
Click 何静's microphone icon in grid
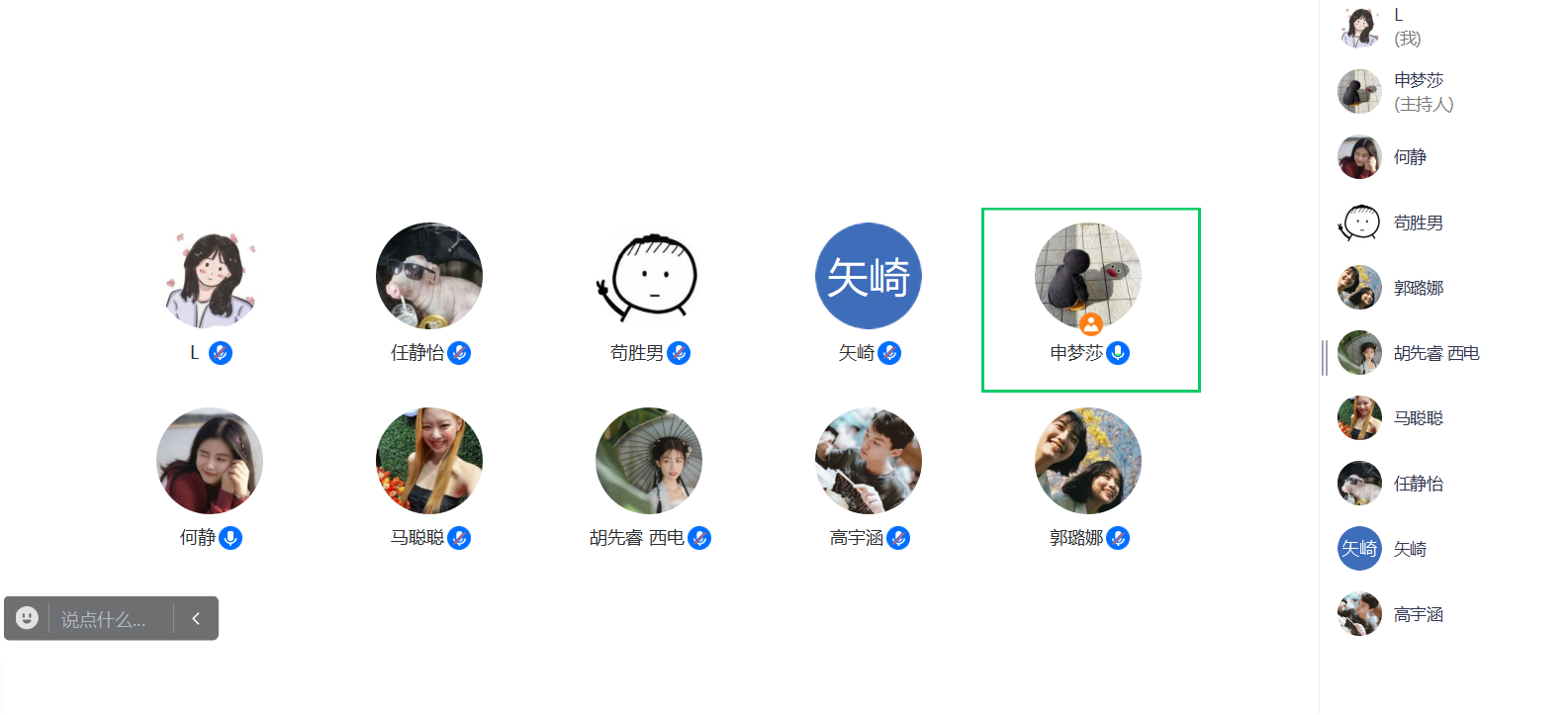click(x=231, y=538)
